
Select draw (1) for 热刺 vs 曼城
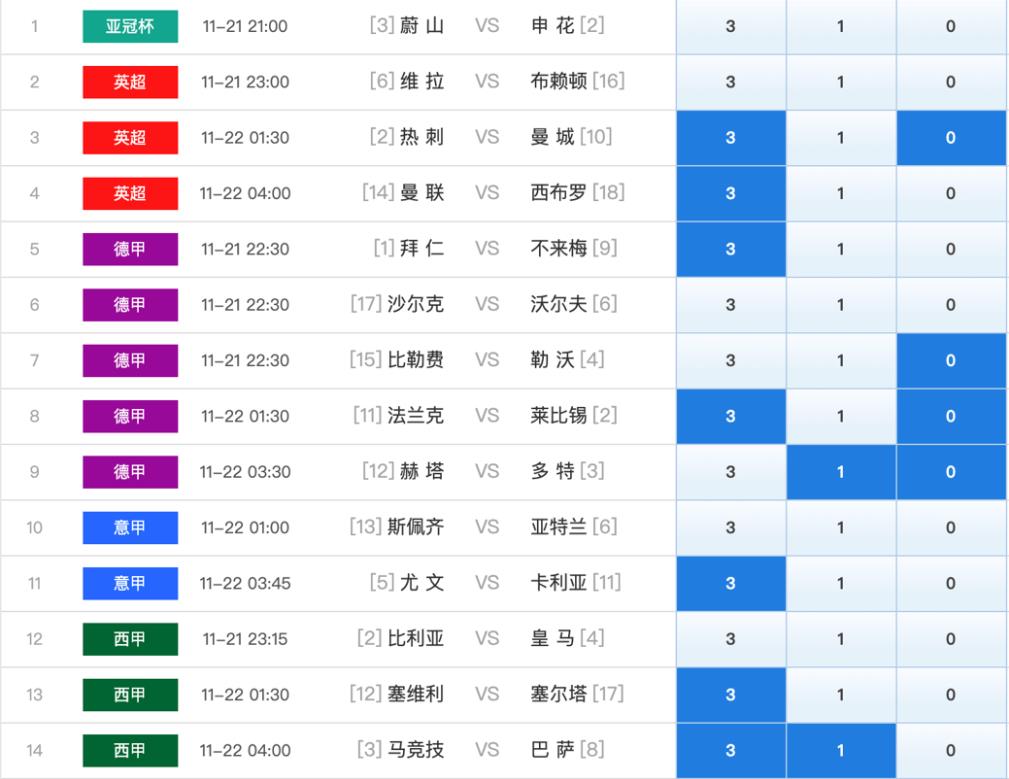(x=841, y=138)
